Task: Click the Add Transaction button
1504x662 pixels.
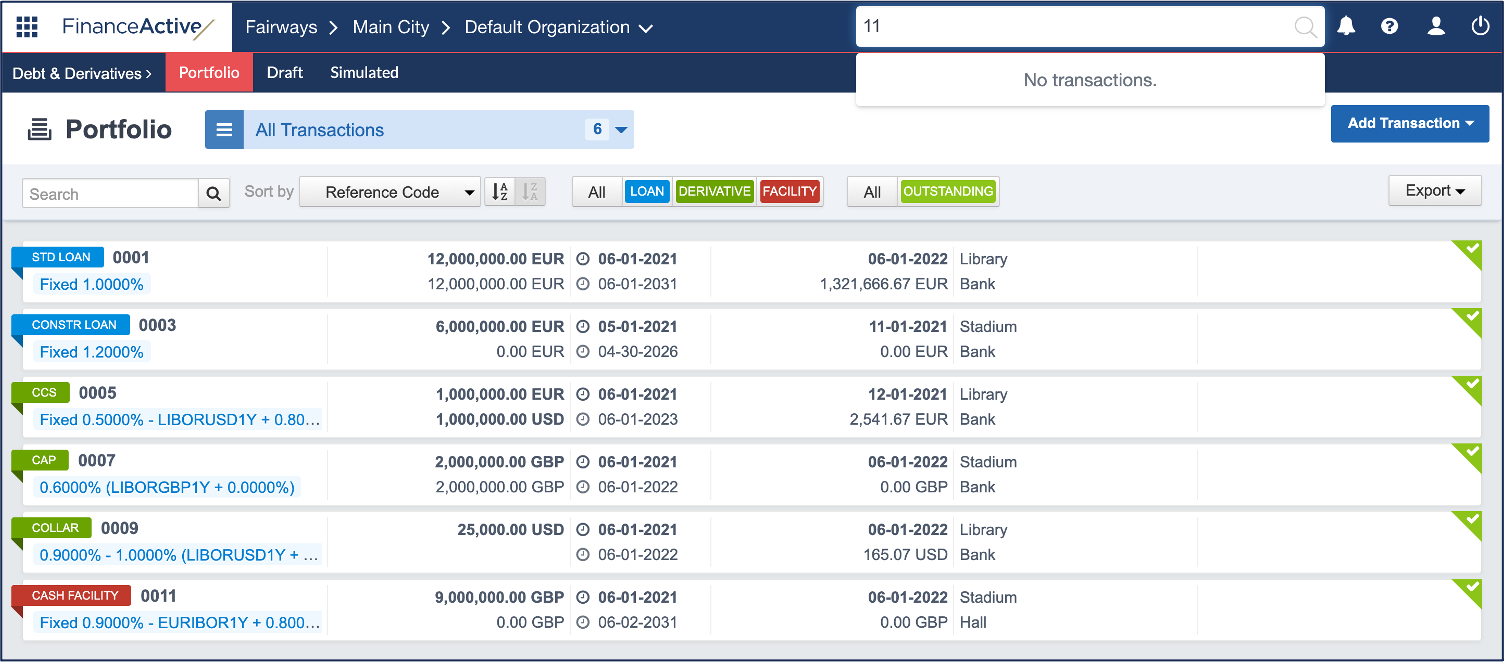Action: click(x=1409, y=123)
